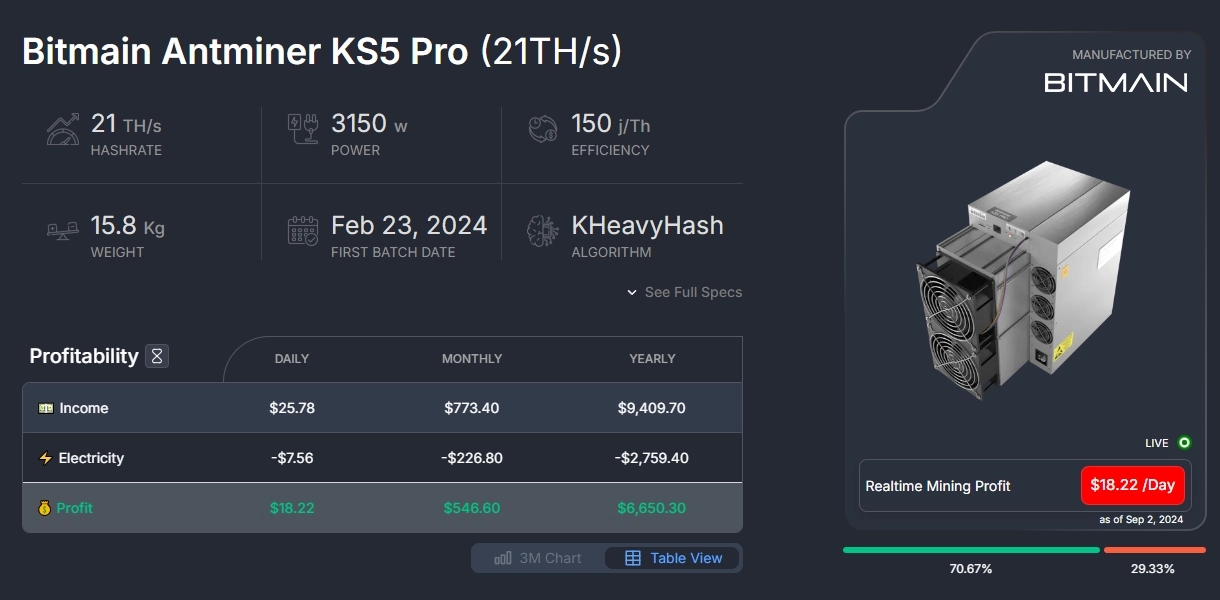
Task: Click the red $18.22 /Day profit button
Action: pyautogui.click(x=1132, y=485)
